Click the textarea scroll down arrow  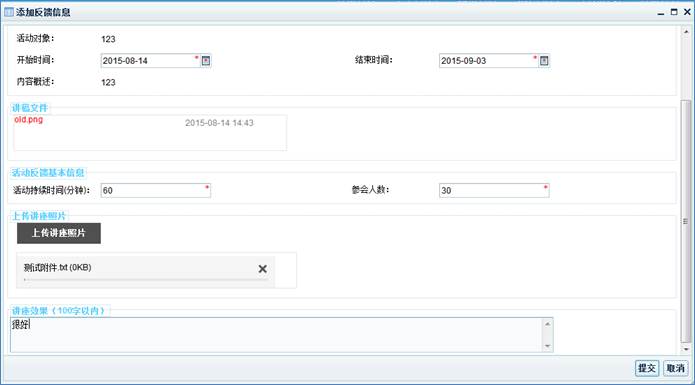coord(547,346)
